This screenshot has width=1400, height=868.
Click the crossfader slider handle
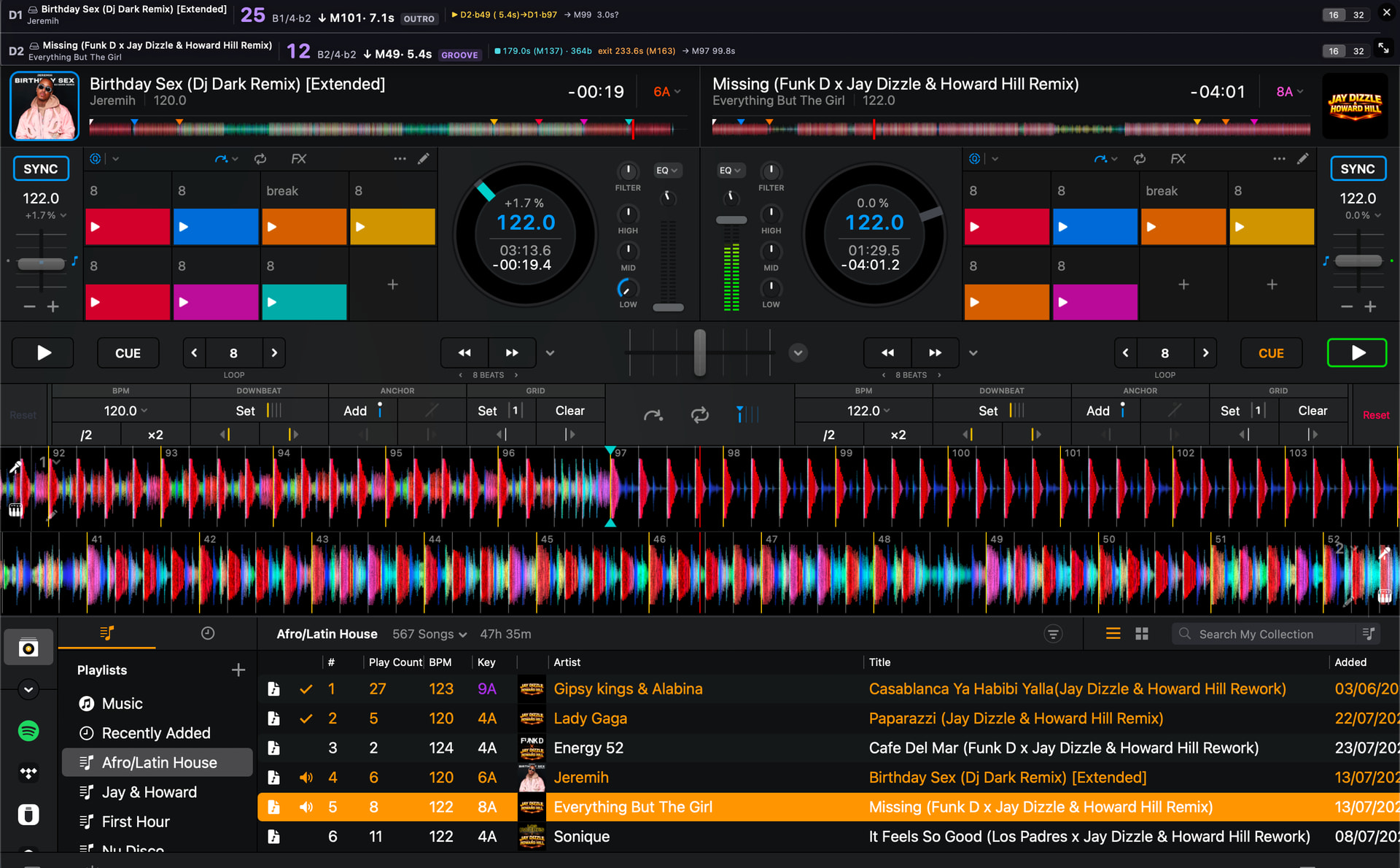(700, 353)
